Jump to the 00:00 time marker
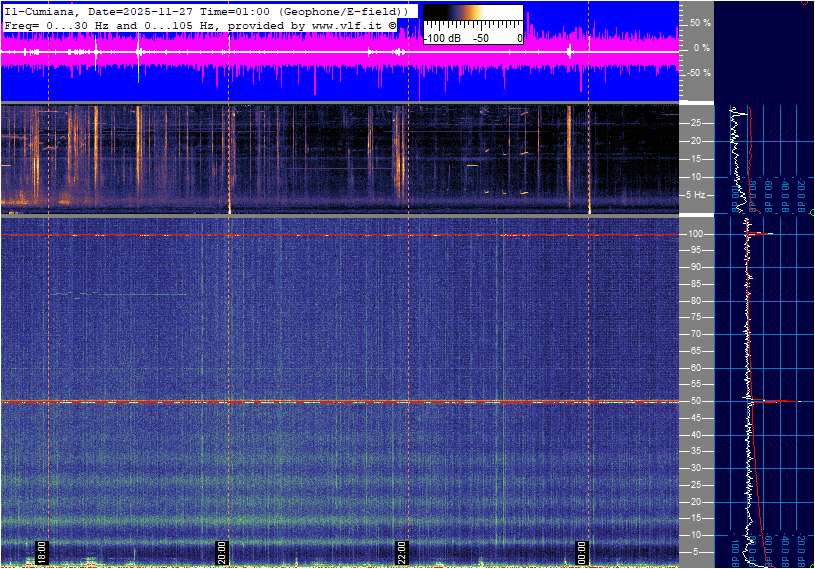The height and width of the screenshot is (569, 815). [583, 552]
